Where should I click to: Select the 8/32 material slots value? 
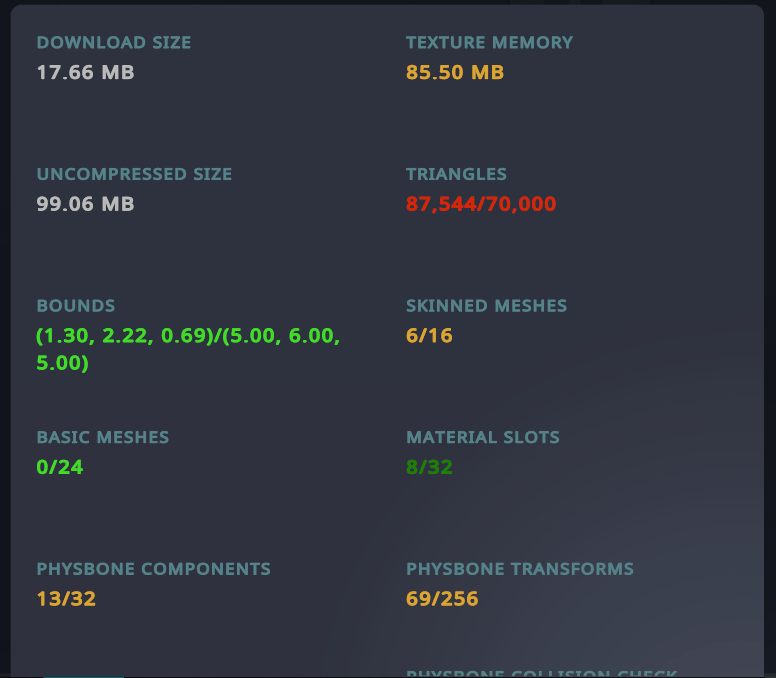[x=429, y=467]
